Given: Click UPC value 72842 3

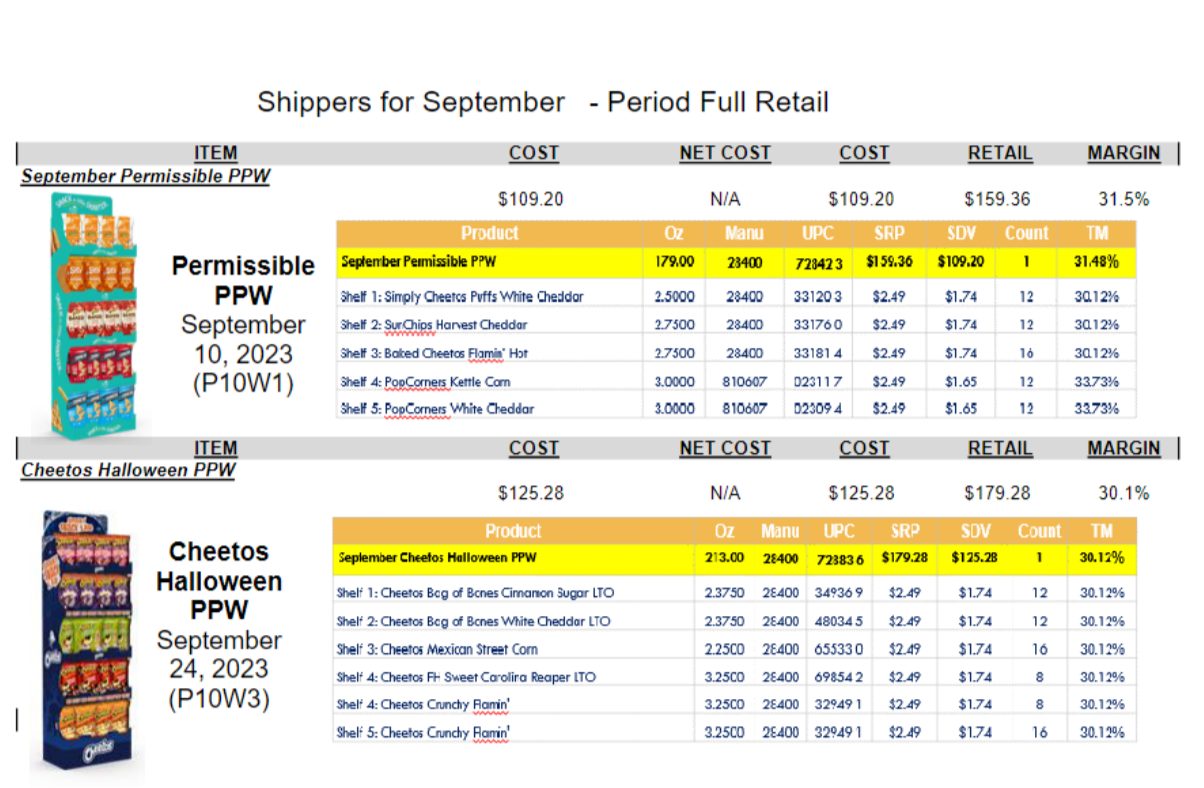Looking at the screenshot, I should click(818, 263).
